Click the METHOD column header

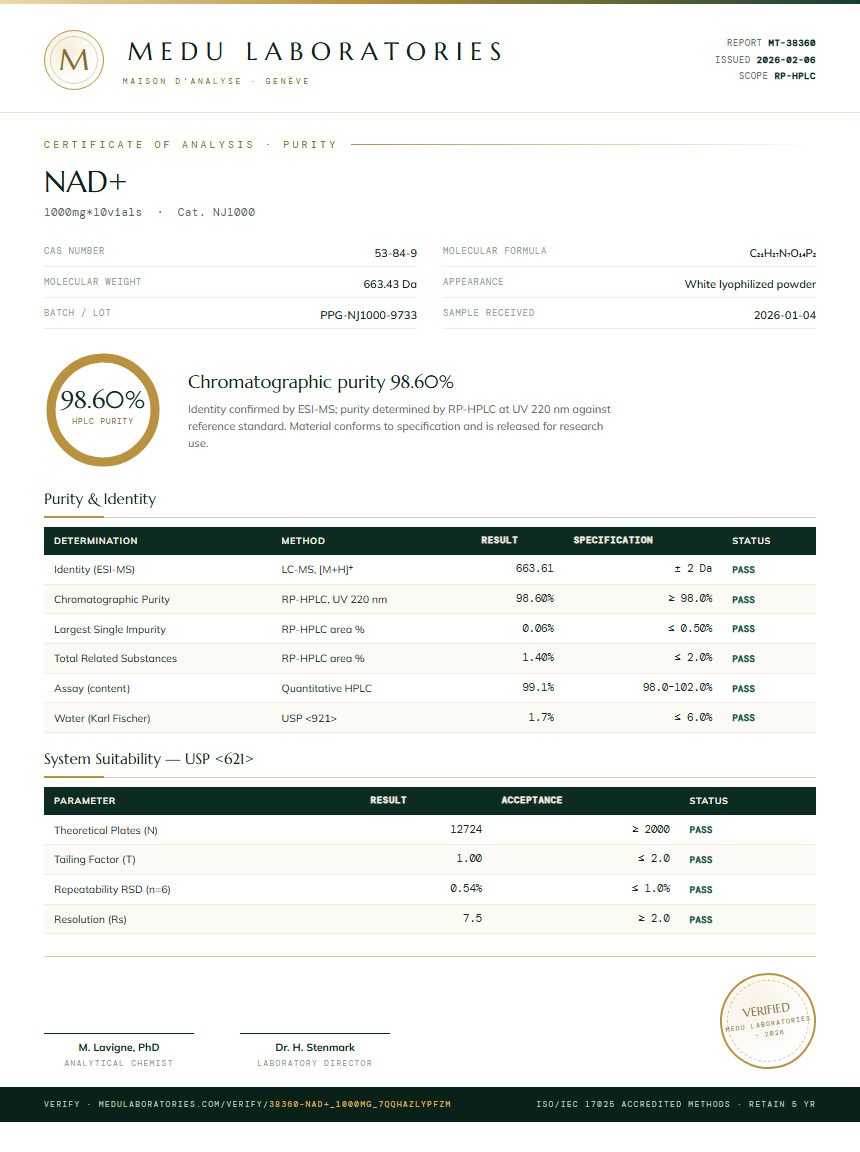coord(303,540)
